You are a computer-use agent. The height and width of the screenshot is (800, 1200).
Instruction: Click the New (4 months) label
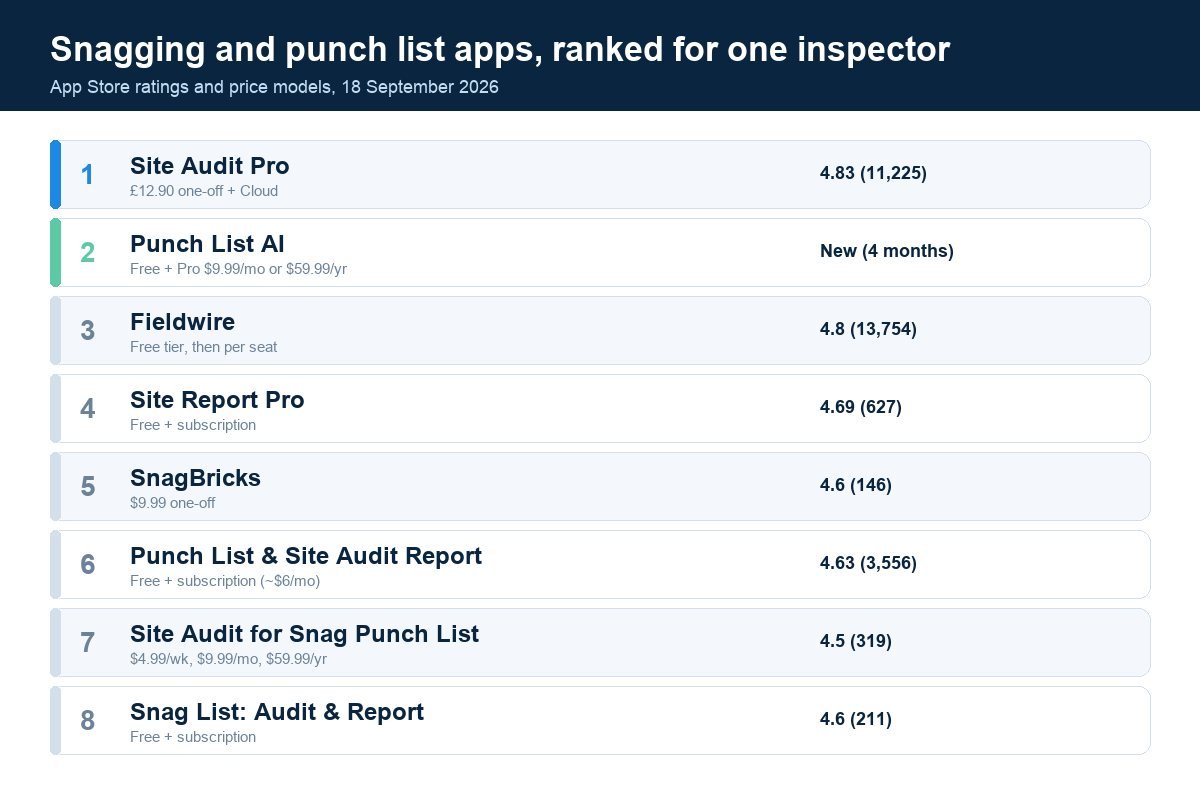click(x=887, y=251)
